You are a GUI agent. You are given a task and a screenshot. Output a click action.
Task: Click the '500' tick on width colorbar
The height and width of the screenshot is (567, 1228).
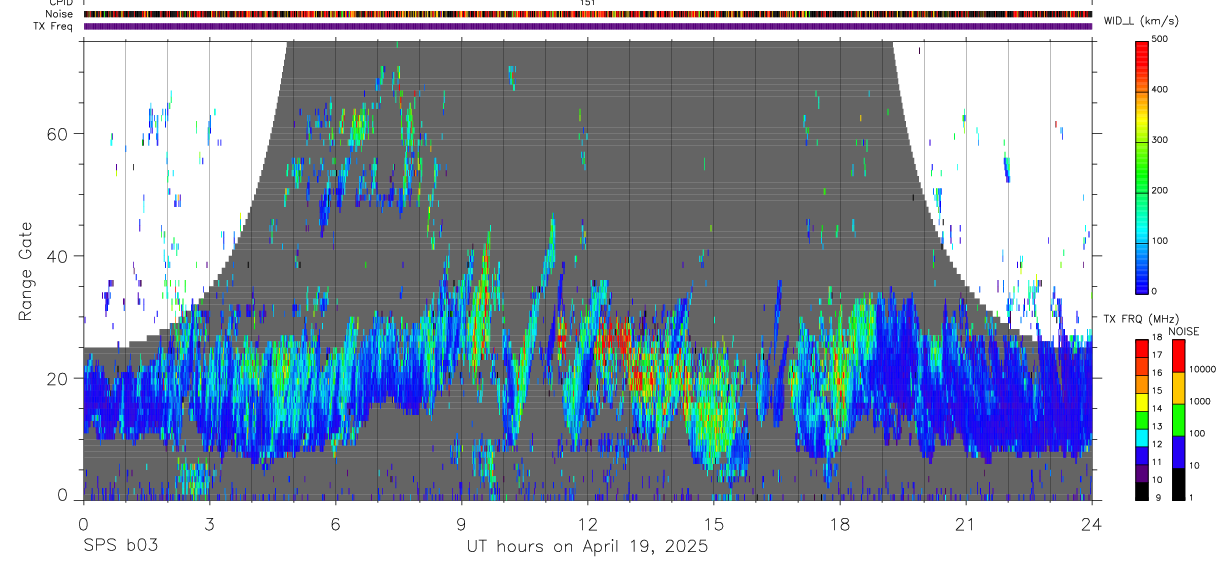pos(1161,40)
